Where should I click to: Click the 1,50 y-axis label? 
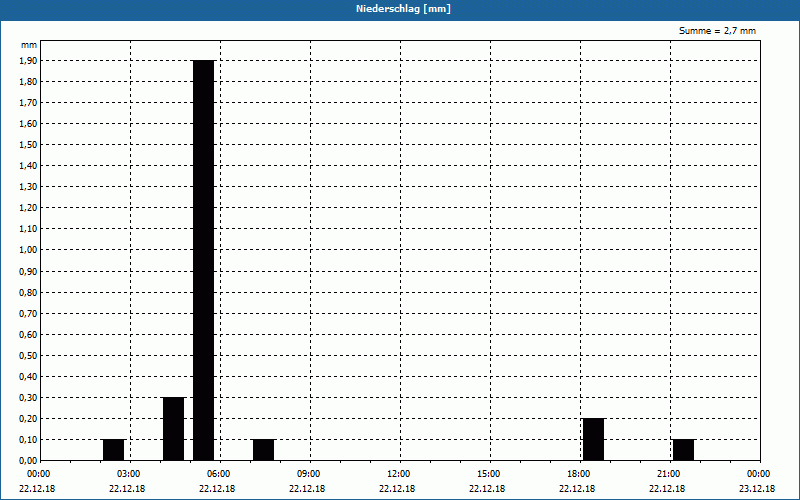pos(28,145)
